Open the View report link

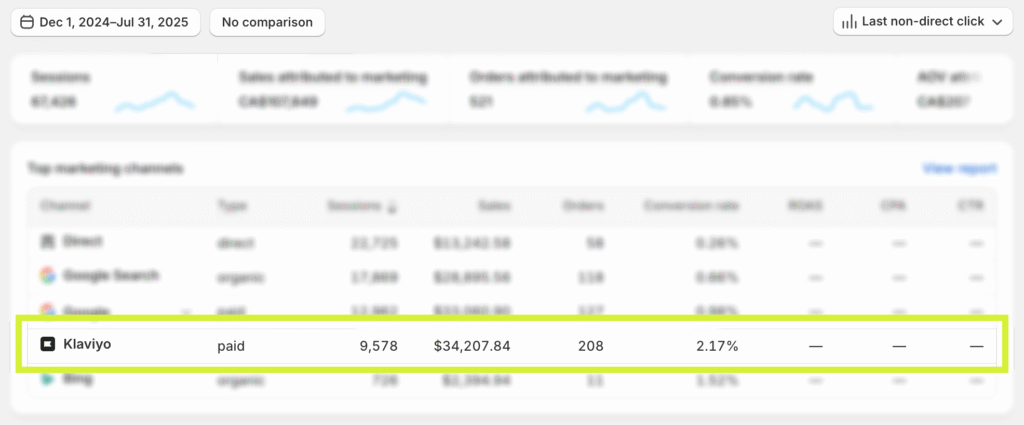[x=960, y=169]
